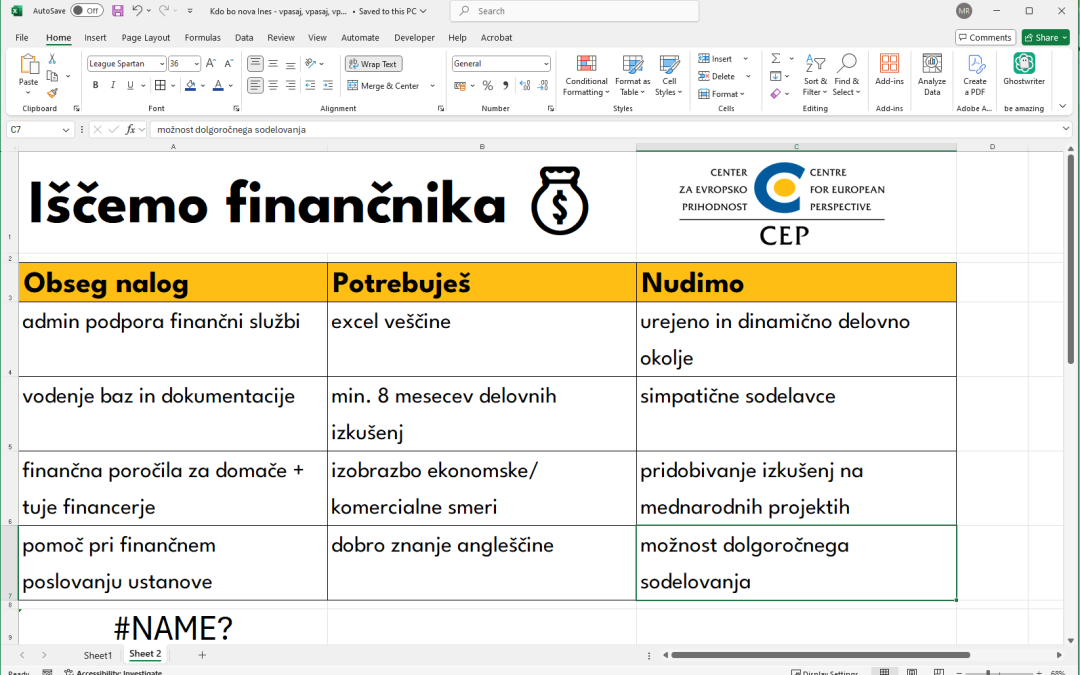
Task: Toggle Bold formatting
Action: pos(96,86)
